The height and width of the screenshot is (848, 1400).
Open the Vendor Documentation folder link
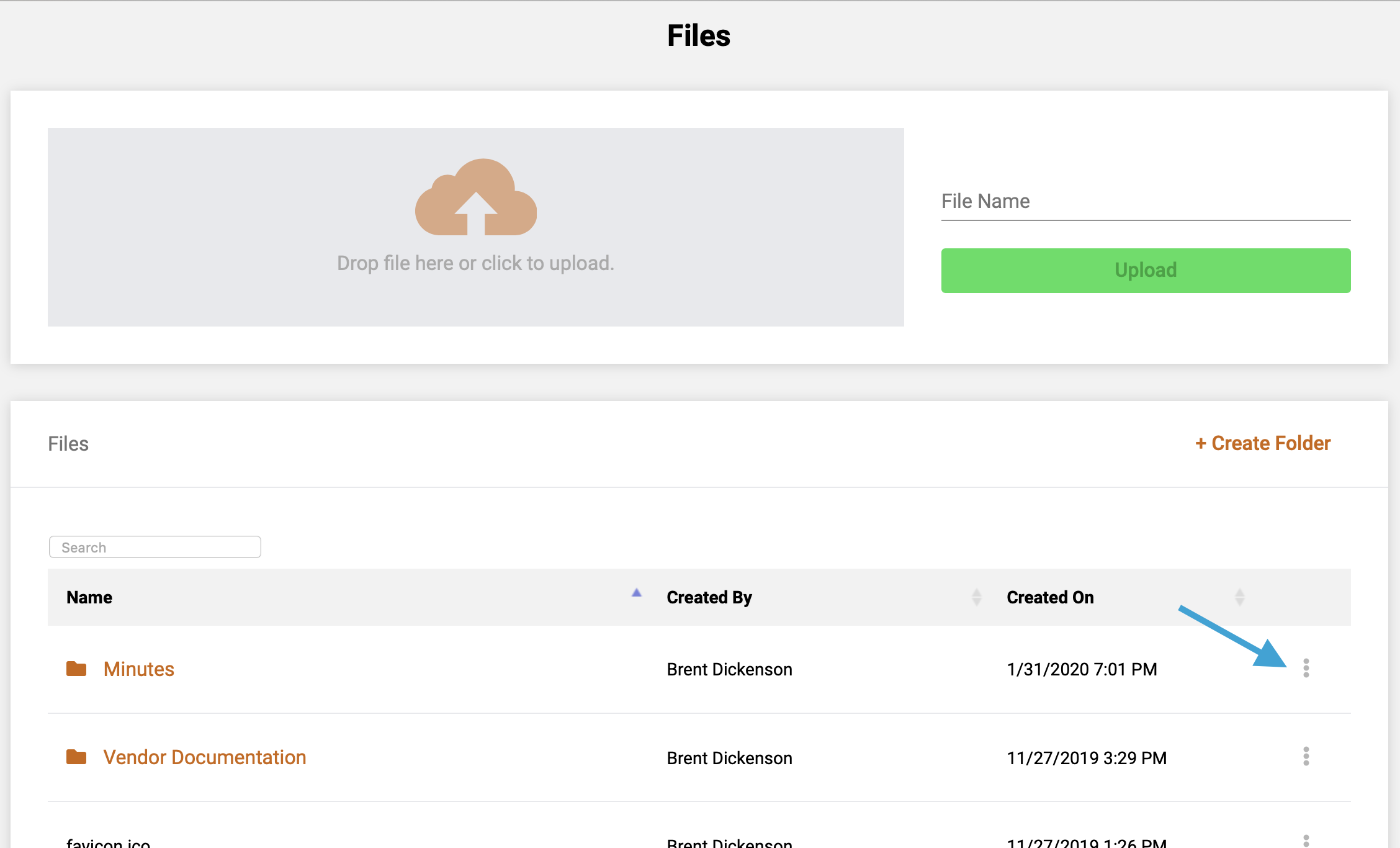(x=205, y=757)
